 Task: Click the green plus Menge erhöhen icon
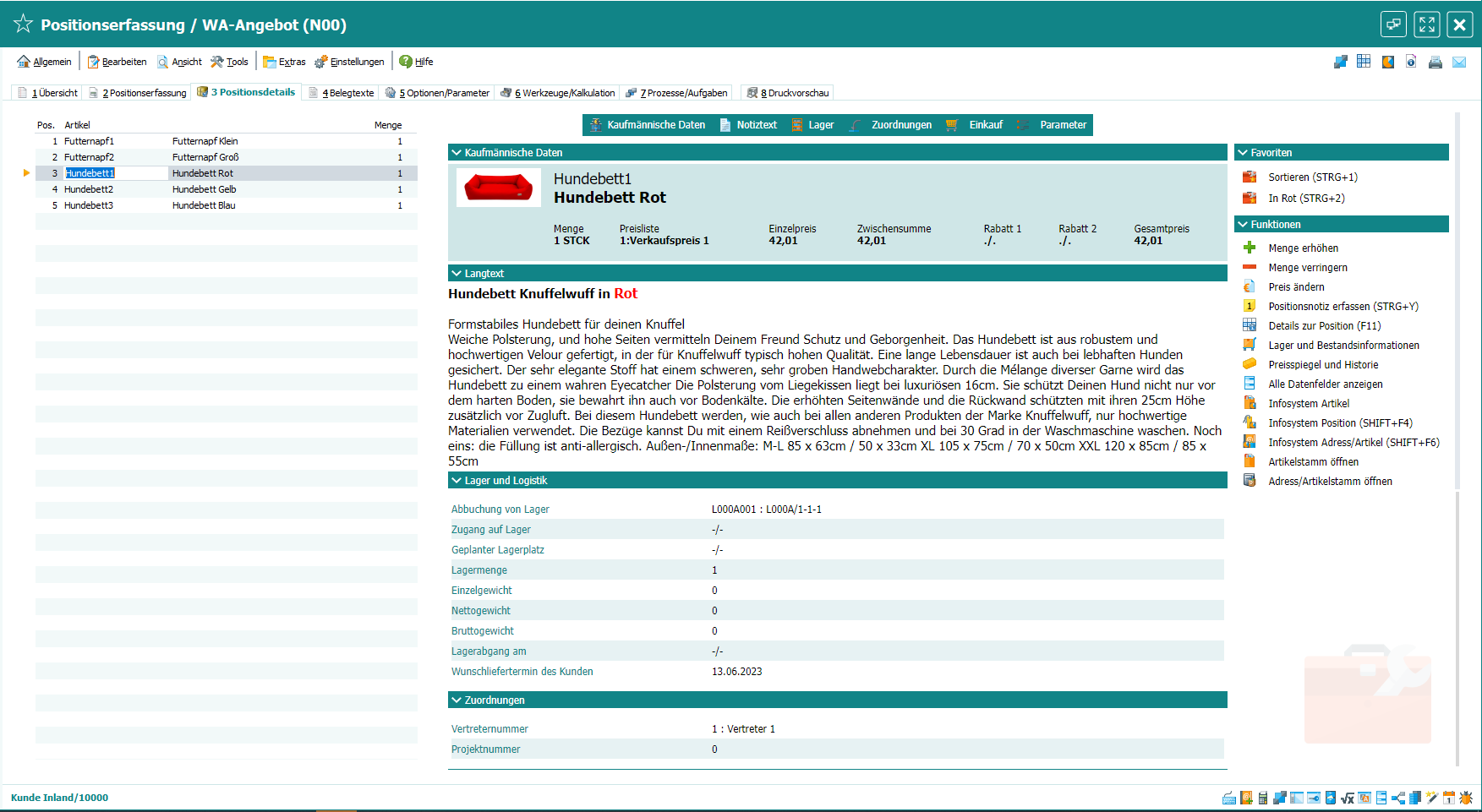point(1250,248)
